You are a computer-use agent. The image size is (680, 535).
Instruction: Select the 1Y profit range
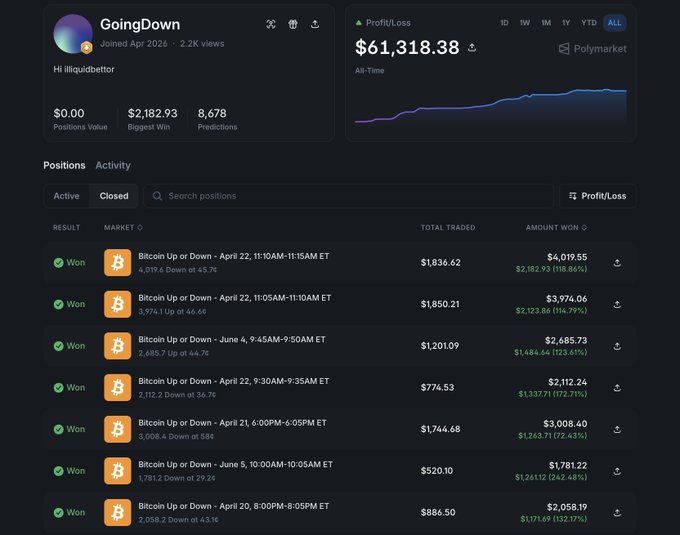[x=566, y=23]
